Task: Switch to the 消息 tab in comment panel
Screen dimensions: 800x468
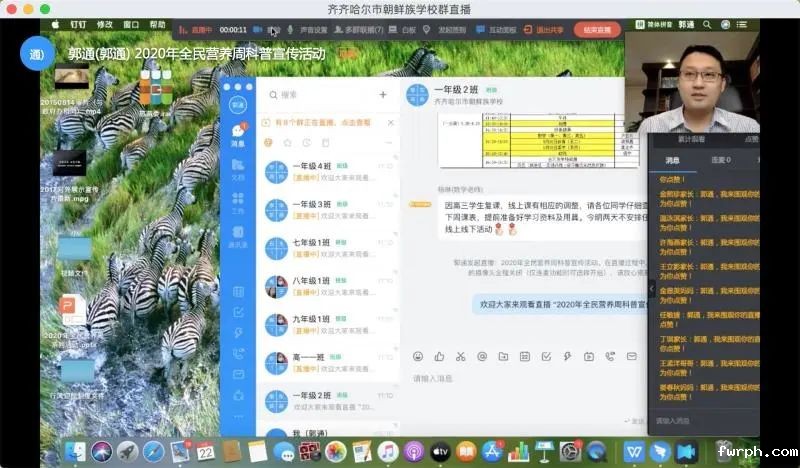Action: coord(673,159)
